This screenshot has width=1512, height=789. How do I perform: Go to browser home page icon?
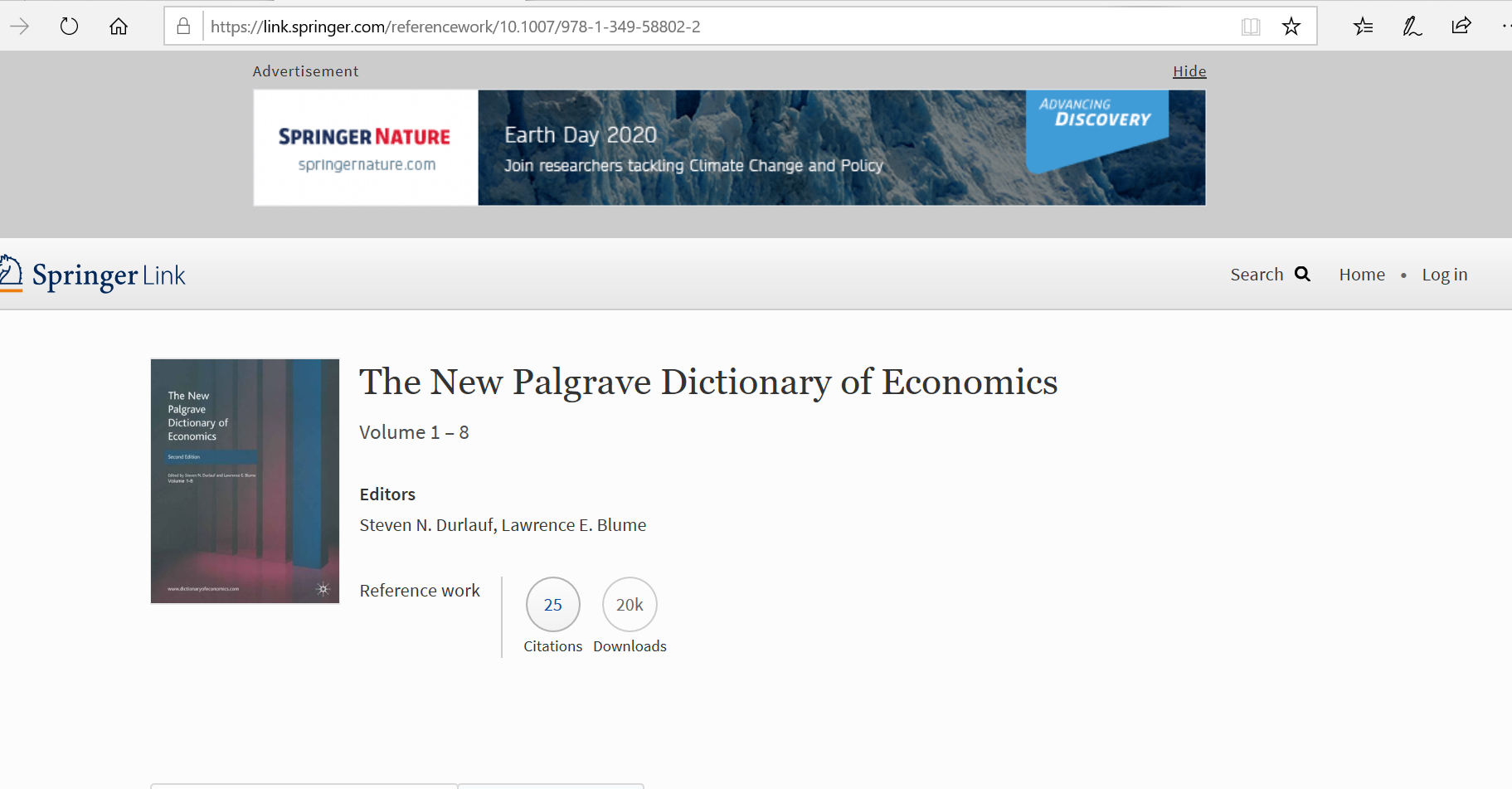tap(119, 27)
